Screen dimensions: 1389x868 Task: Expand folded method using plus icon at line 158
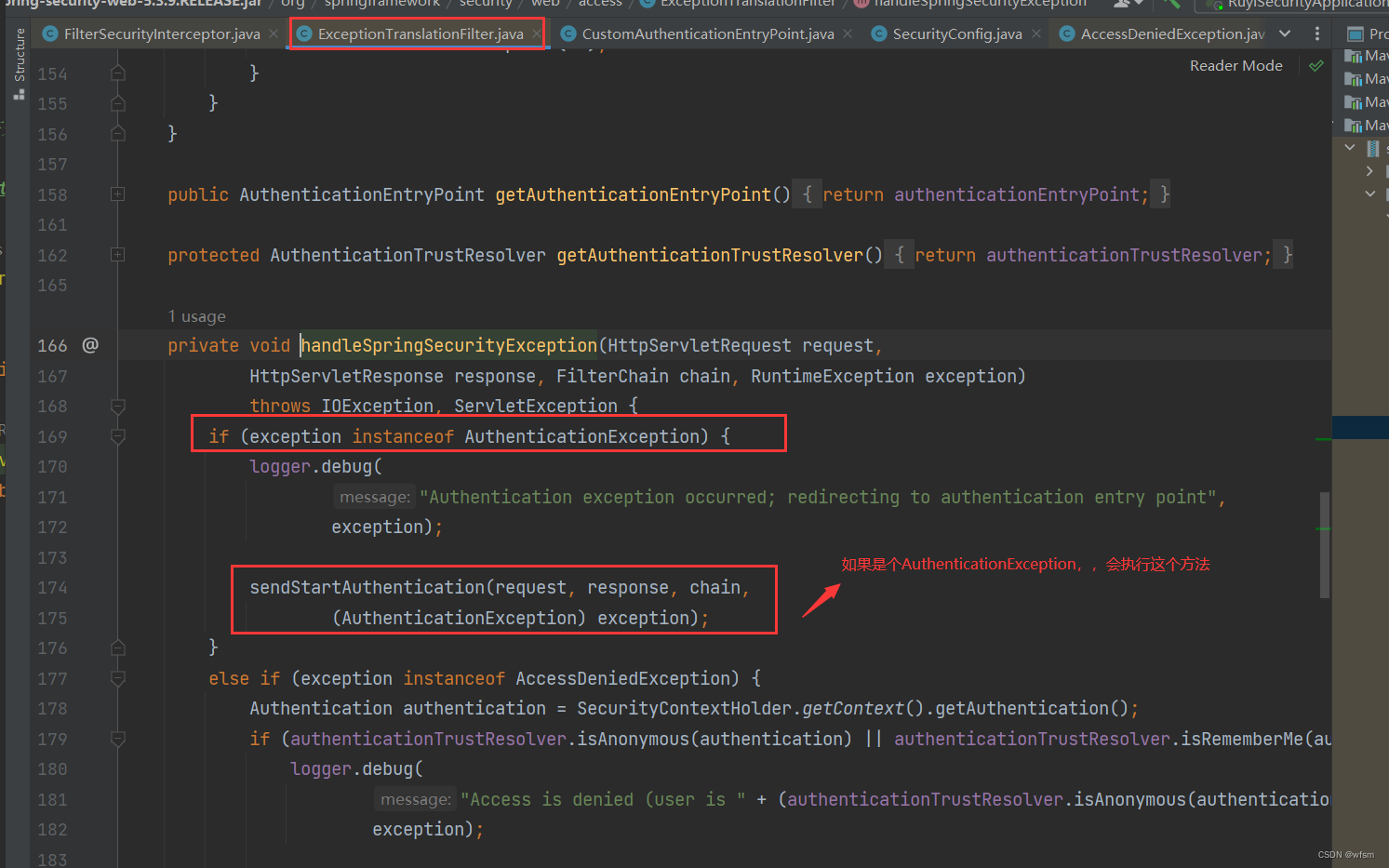point(117,194)
